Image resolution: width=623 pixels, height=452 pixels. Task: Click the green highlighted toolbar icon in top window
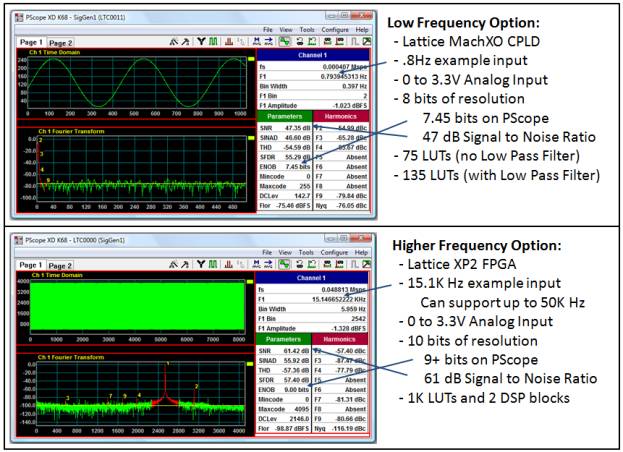click(284, 43)
